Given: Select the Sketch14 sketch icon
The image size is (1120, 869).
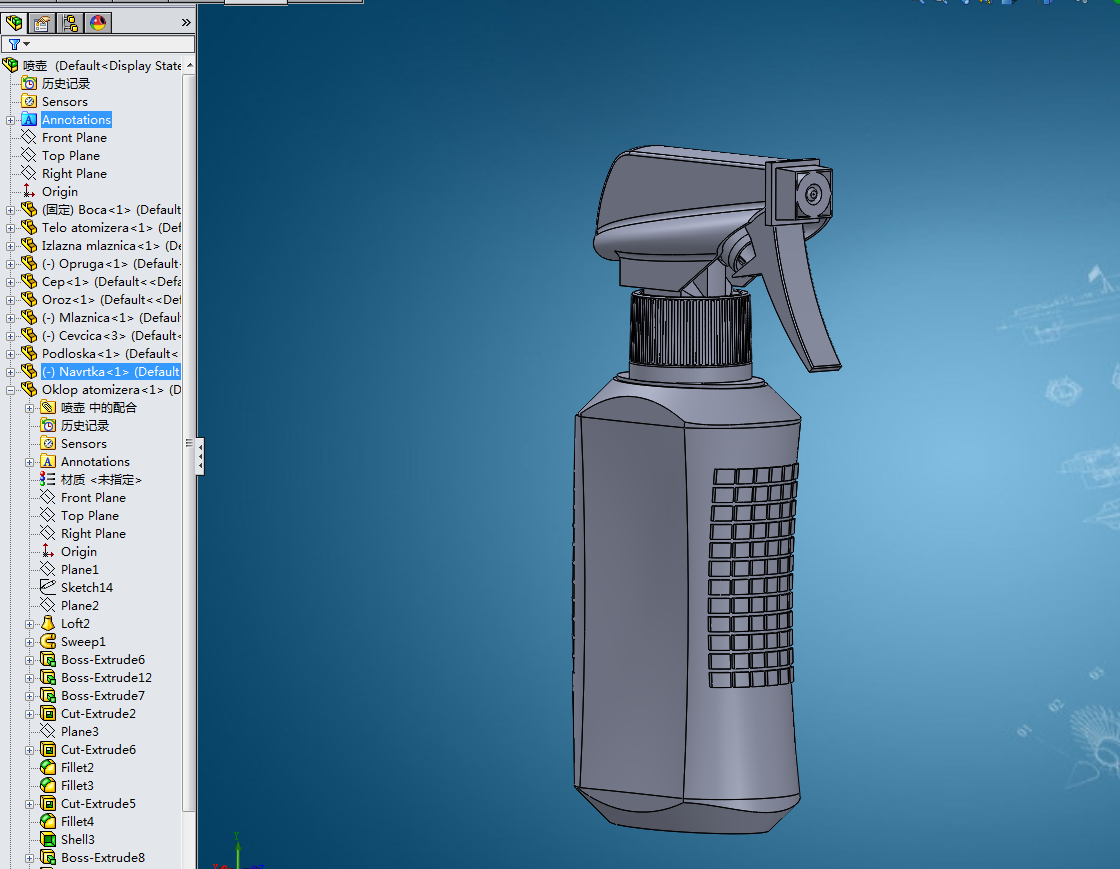Looking at the screenshot, I should [48, 587].
